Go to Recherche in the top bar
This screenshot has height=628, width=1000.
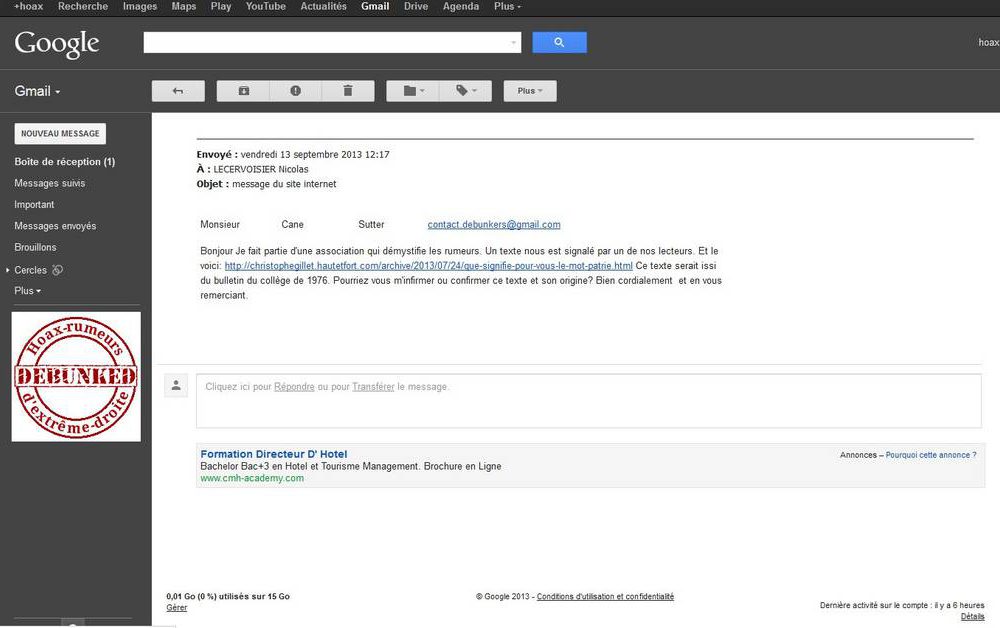(x=83, y=6)
